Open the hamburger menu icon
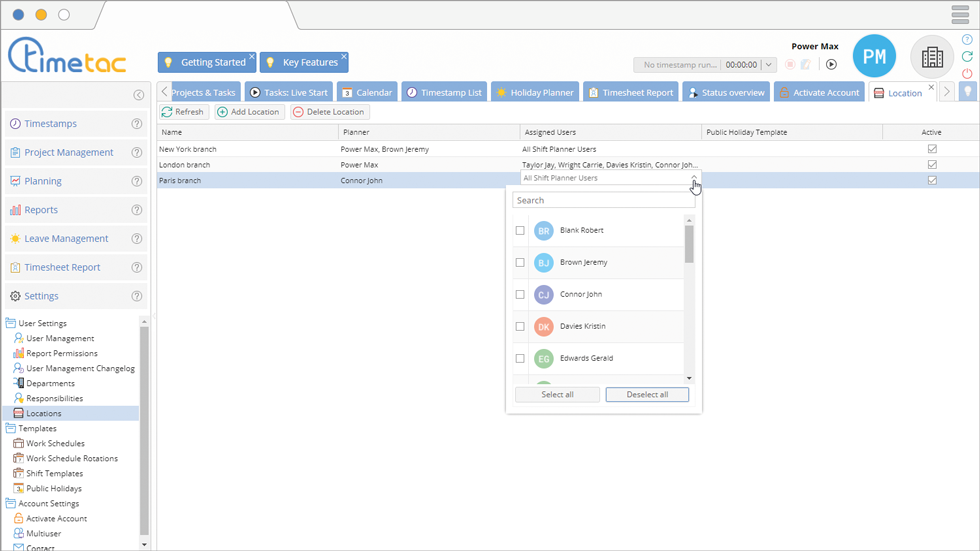 tap(960, 14)
